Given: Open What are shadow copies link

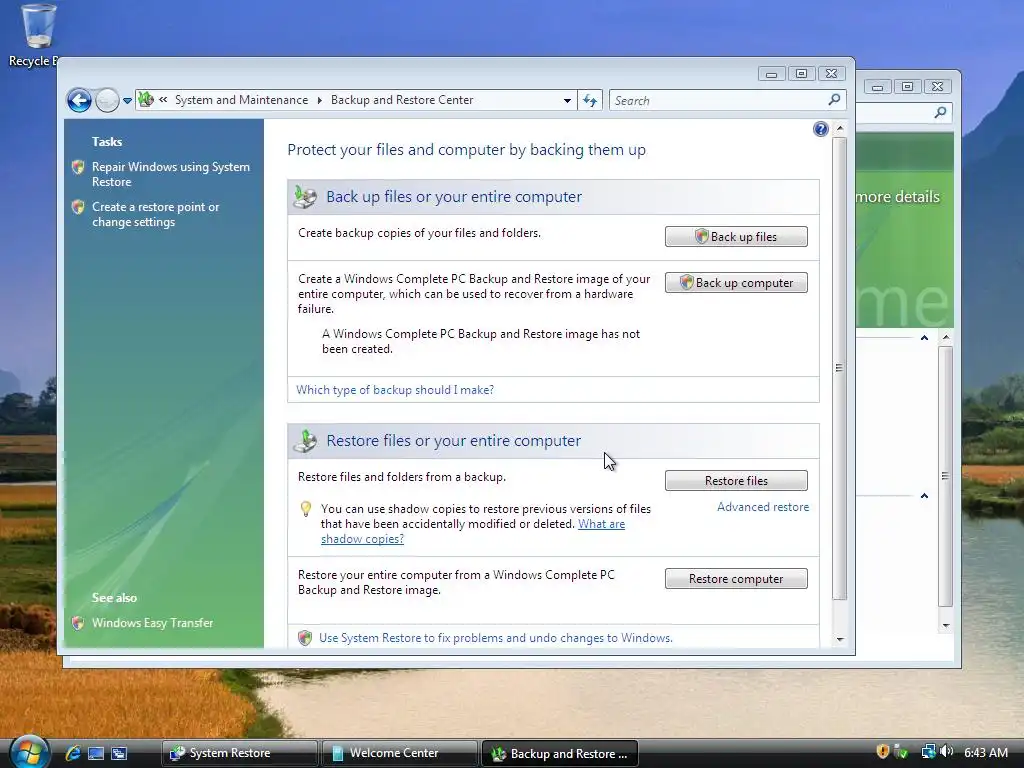Looking at the screenshot, I should (x=473, y=532).
